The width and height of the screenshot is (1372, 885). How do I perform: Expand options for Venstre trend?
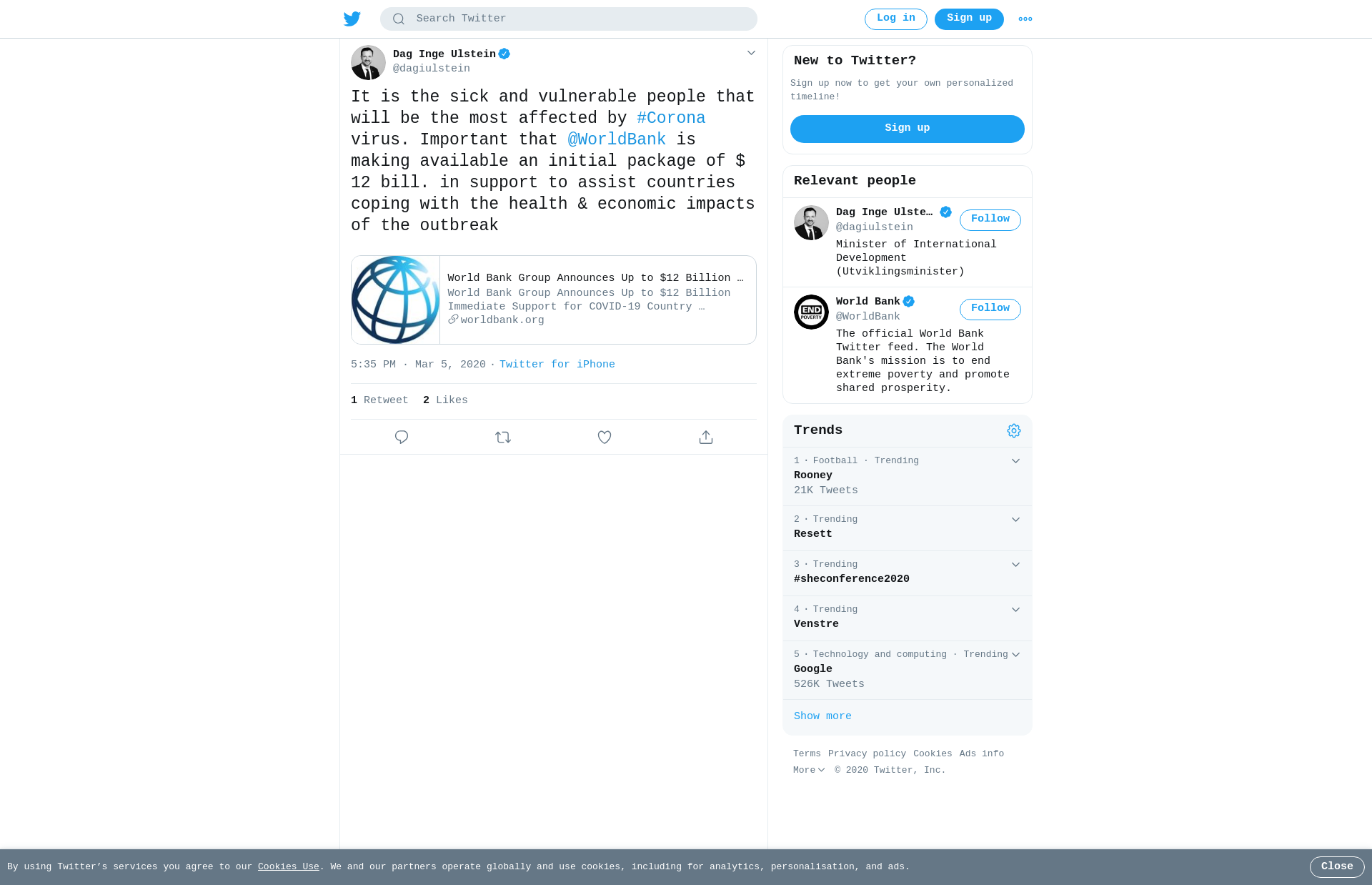point(1015,610)
